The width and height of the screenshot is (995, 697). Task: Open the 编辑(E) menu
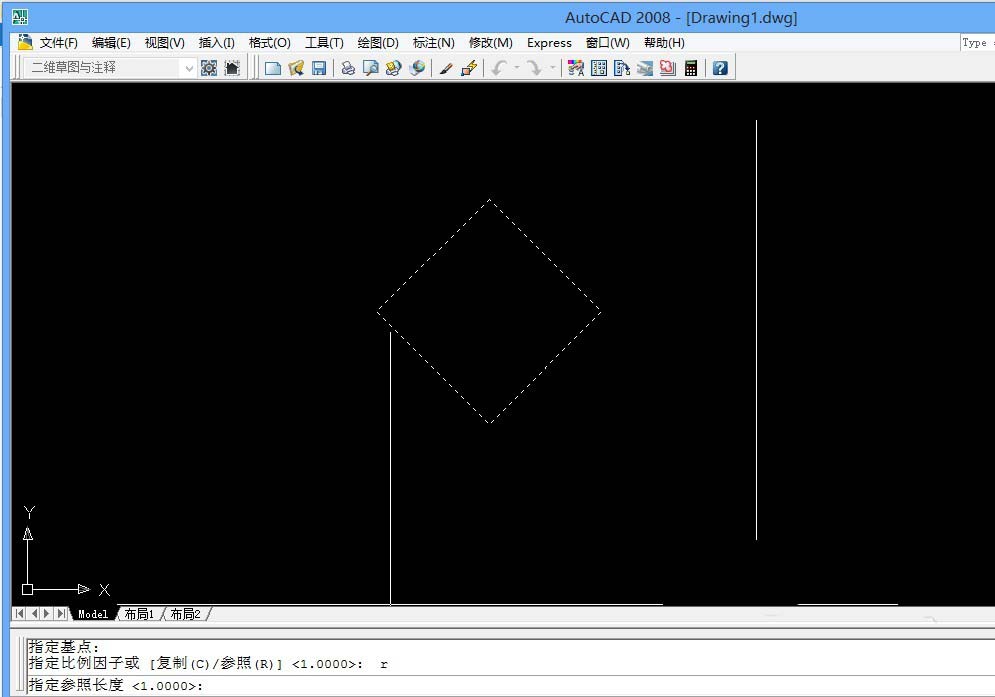(x=111, y=43)
